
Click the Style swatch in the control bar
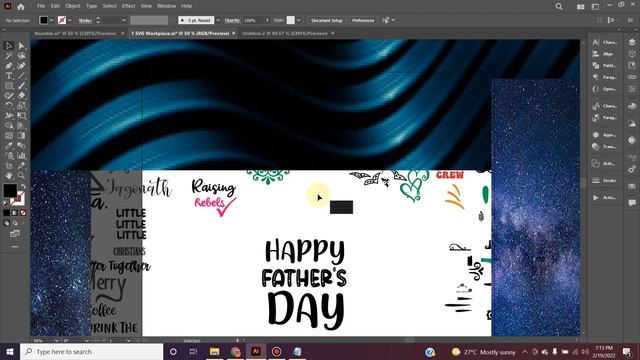(x=291, y=20)
